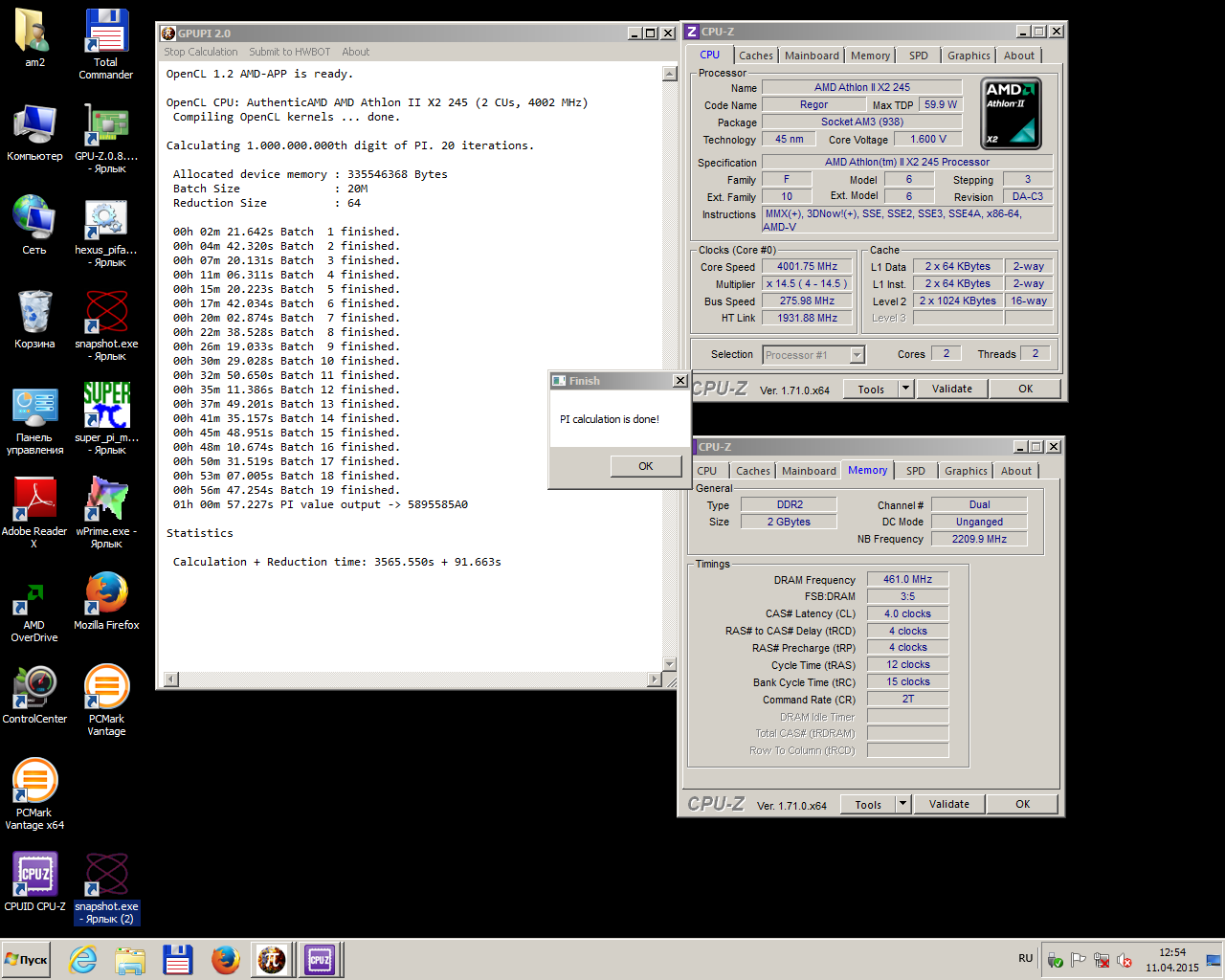The height and width of the screenshot is (980, 1225).
Task: Expand Tools dropdown arrow in lower CPU-Z
Action: click(903, 804)
